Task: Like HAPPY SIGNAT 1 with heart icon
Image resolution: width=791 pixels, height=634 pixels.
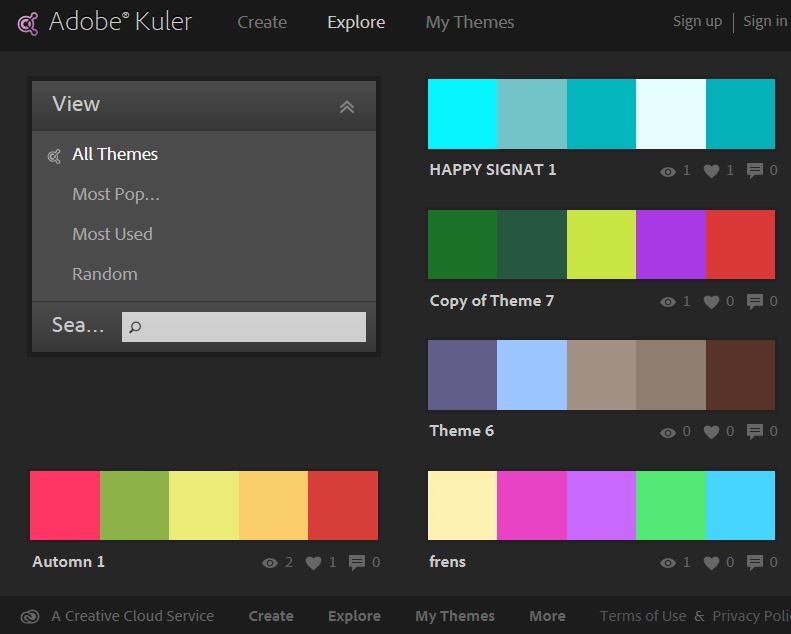Action: [x=711, y=171]
